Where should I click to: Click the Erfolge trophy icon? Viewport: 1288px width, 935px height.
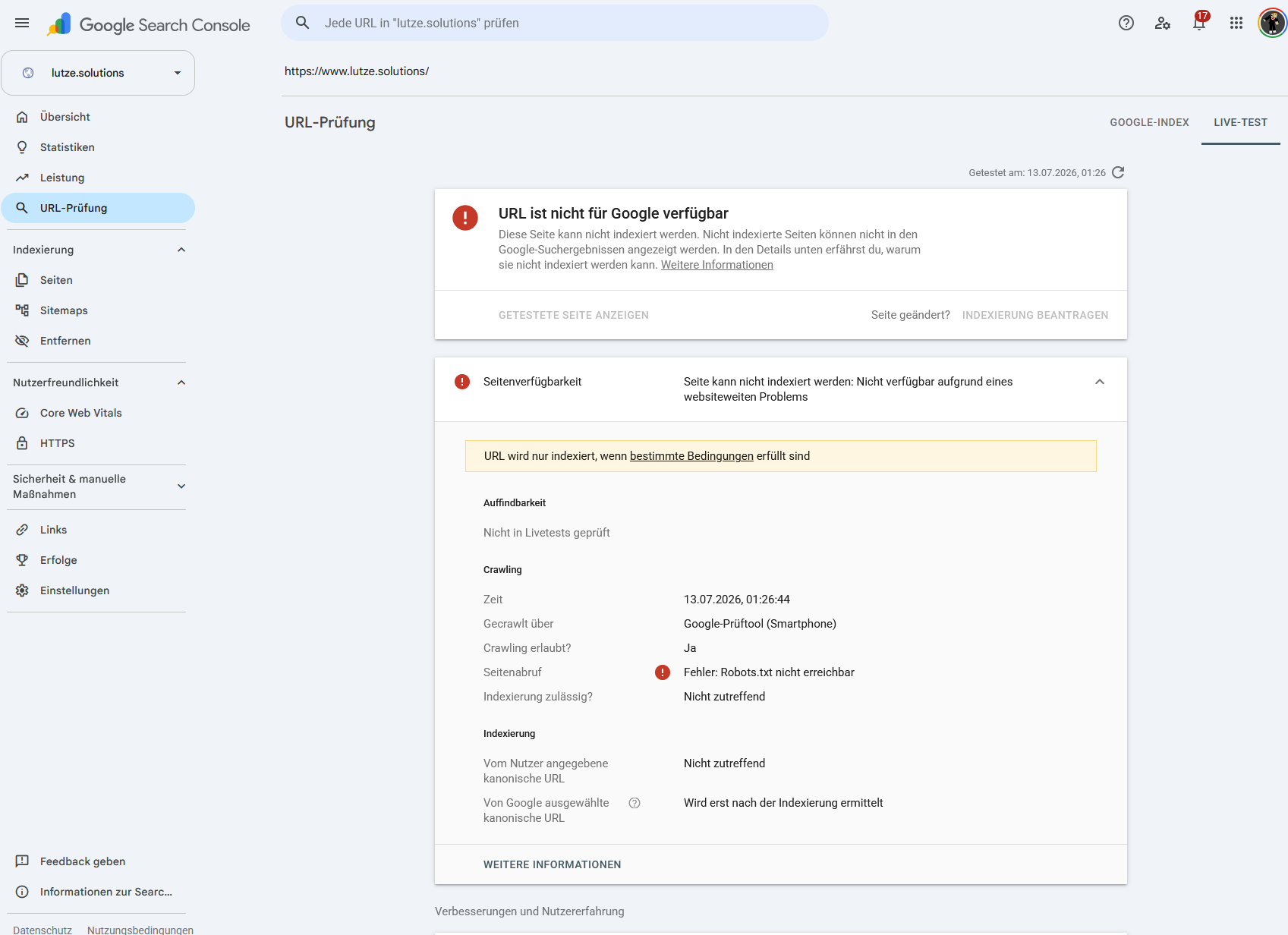pos(22,560)
